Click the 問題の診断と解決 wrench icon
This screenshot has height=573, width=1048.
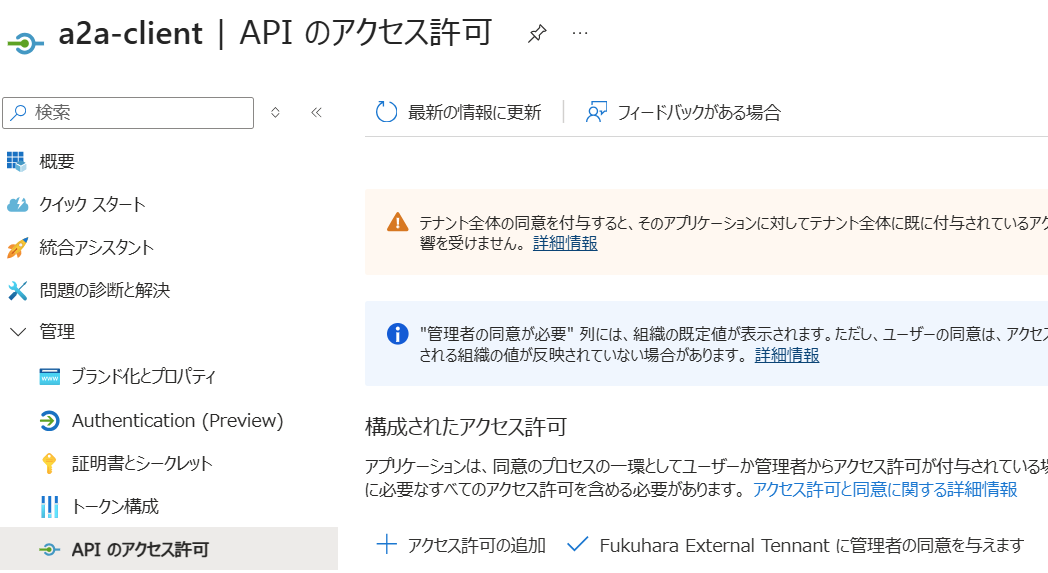(17, 290)
